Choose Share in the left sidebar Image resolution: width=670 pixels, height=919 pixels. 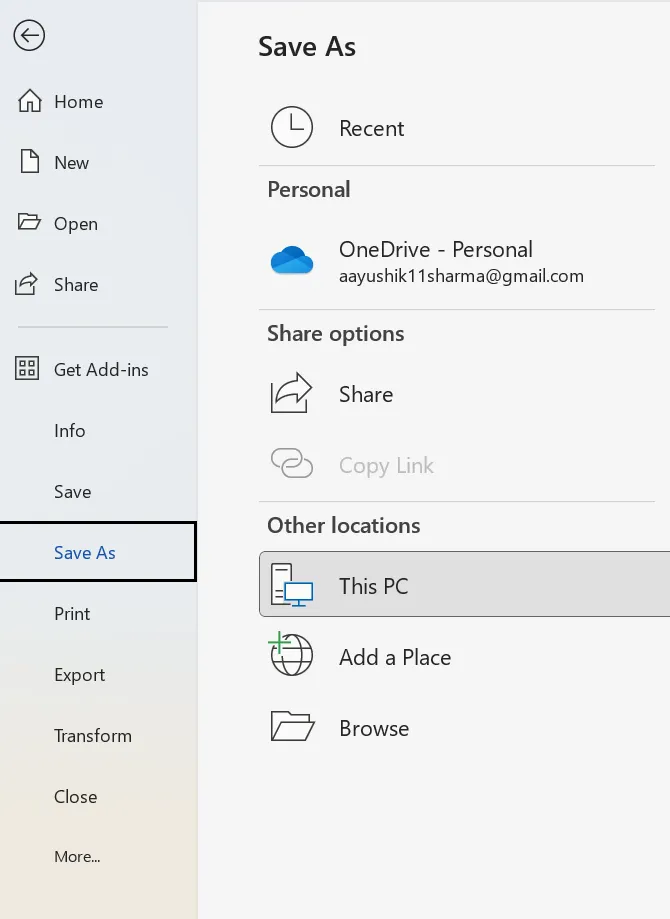pyautogui.click(x=98, y=284)
